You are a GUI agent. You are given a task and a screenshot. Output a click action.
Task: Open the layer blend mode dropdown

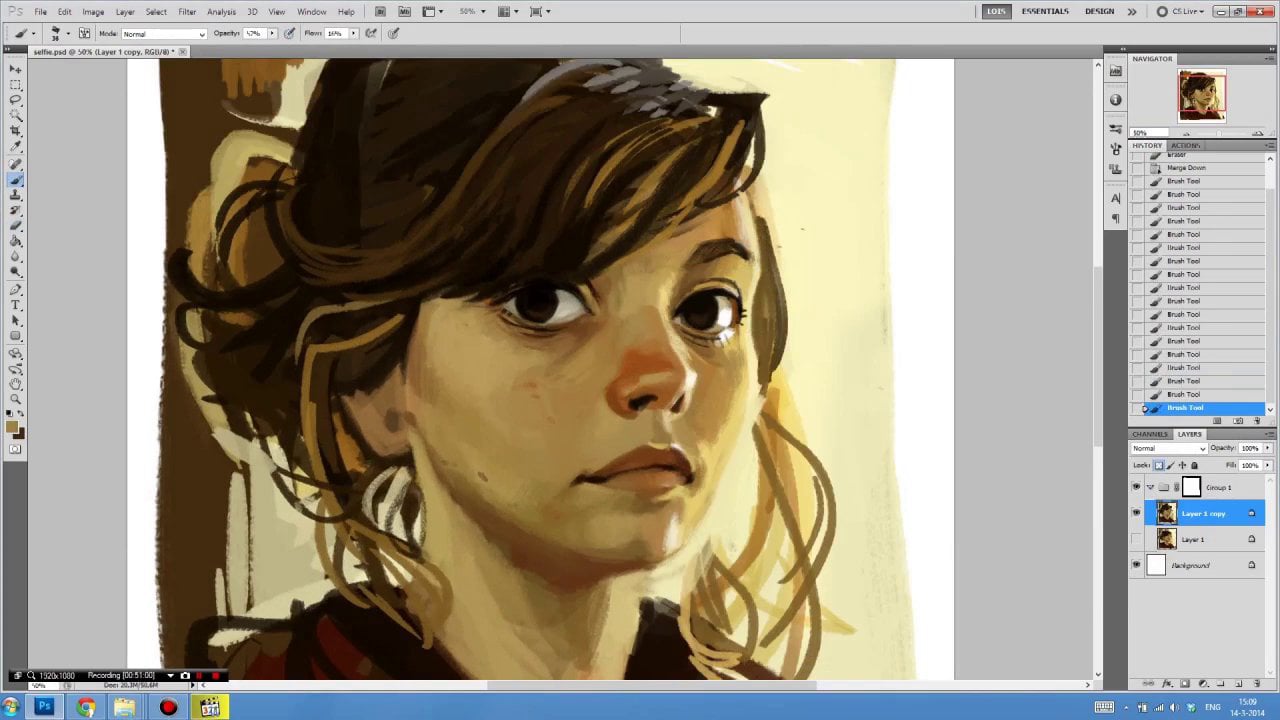click(x=1169, y=448)
